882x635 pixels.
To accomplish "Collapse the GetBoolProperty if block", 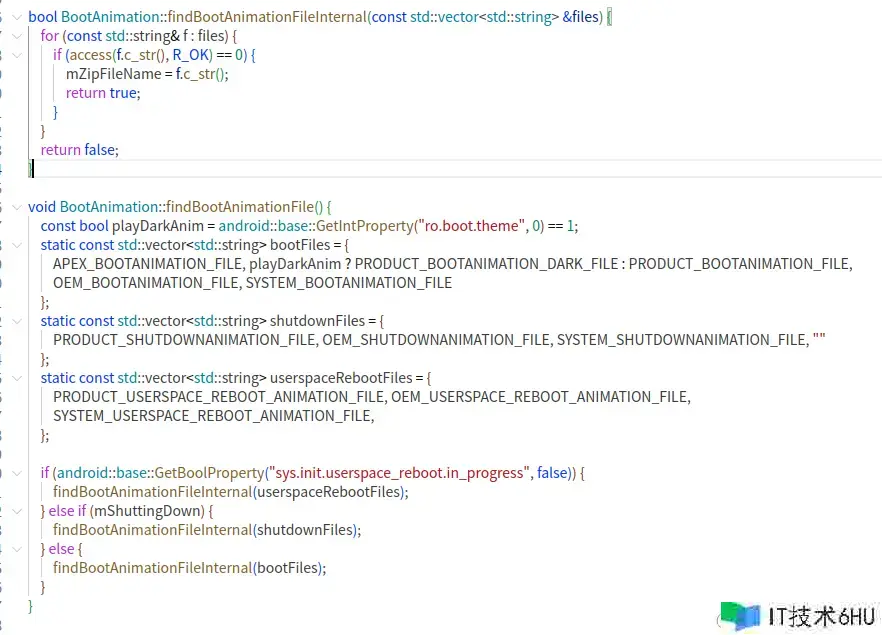I will coord(17,473).
